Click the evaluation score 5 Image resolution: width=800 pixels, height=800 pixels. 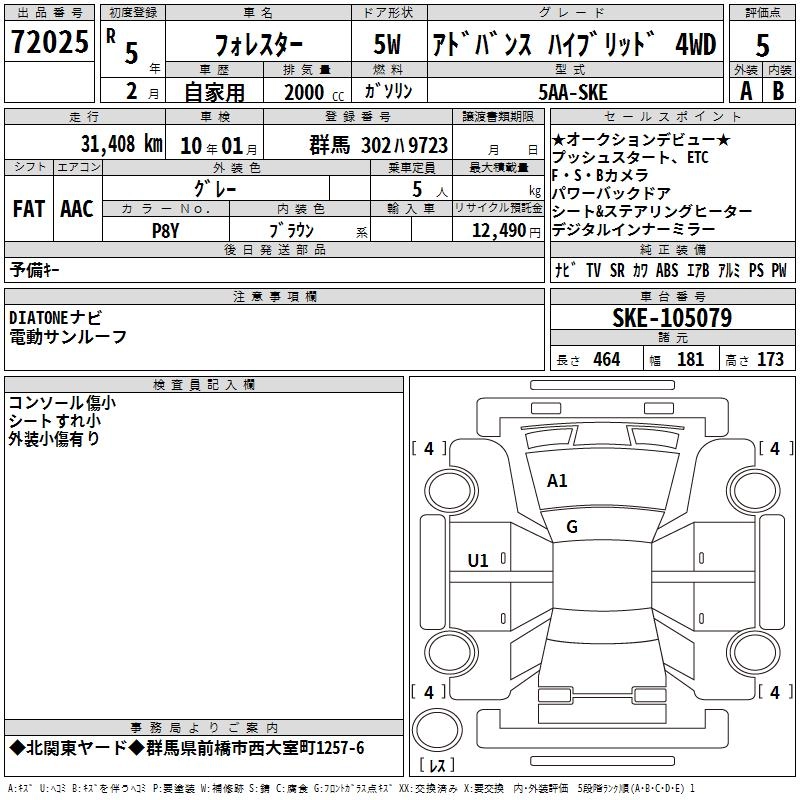(762, 44)
